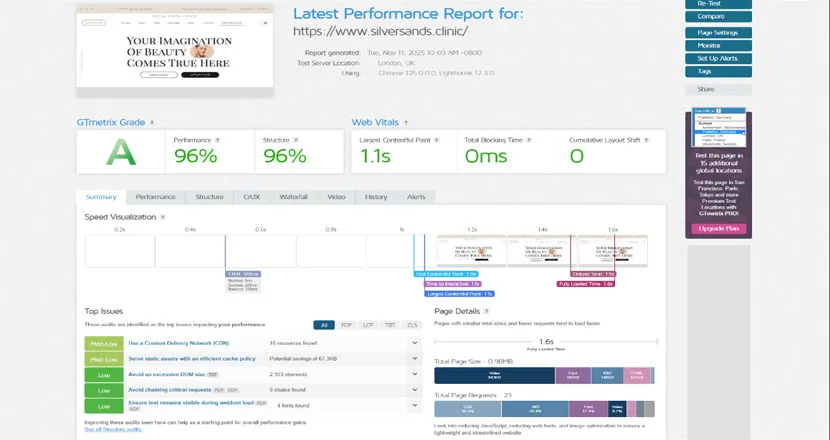Expand the Content Delivery Network issue row
The width and height of the screenshot is (830, 440).
(415, 343)
